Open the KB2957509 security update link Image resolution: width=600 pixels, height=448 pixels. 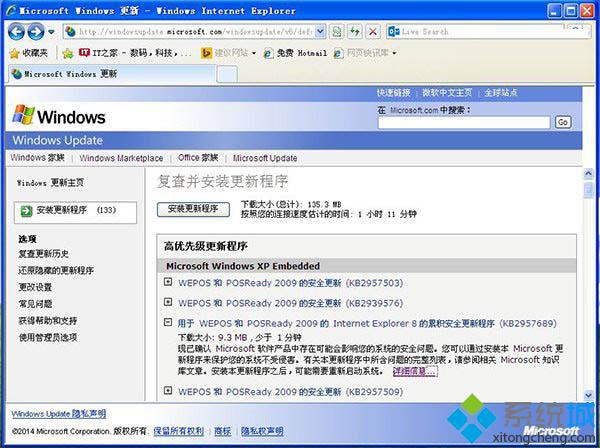[x=290, y=392]
